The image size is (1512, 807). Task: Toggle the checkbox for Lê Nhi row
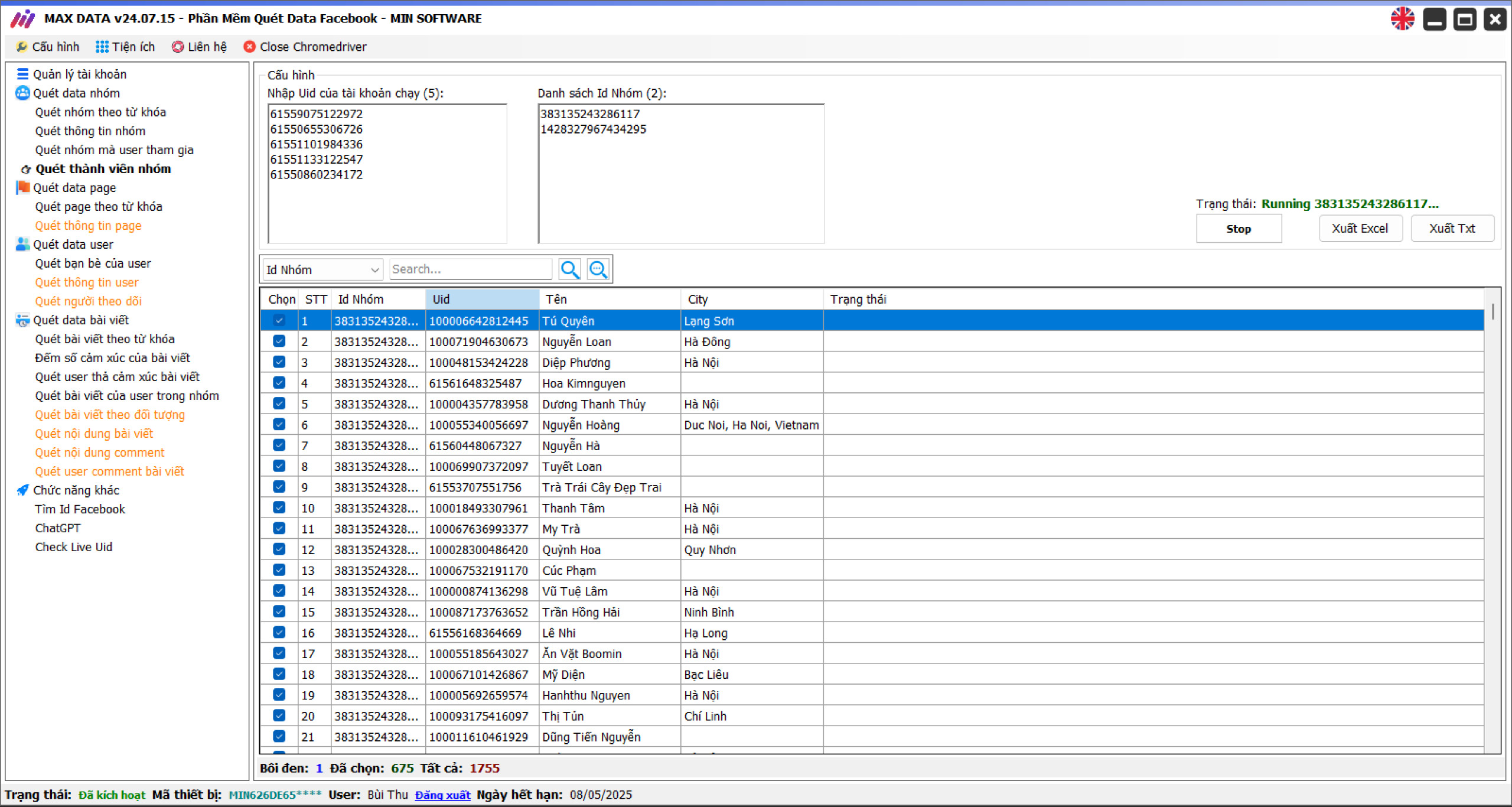tap(279, 632)
